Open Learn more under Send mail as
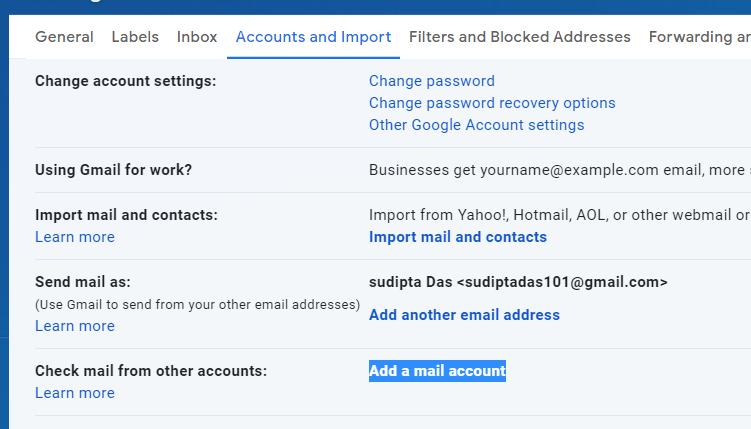The image size is (751, 429). pos(75,326)
